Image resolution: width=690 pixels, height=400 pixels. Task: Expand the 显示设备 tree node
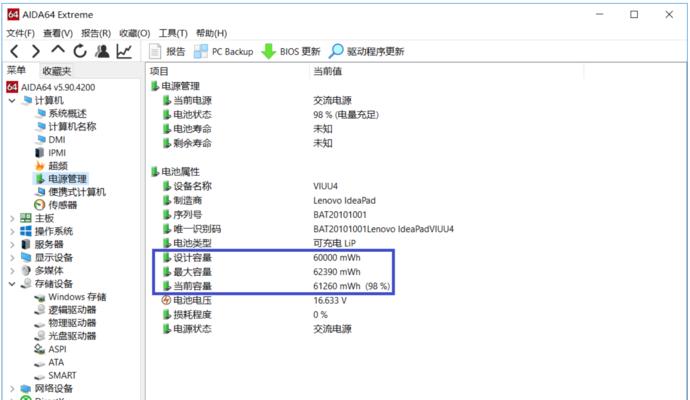[x=12, y=258]
